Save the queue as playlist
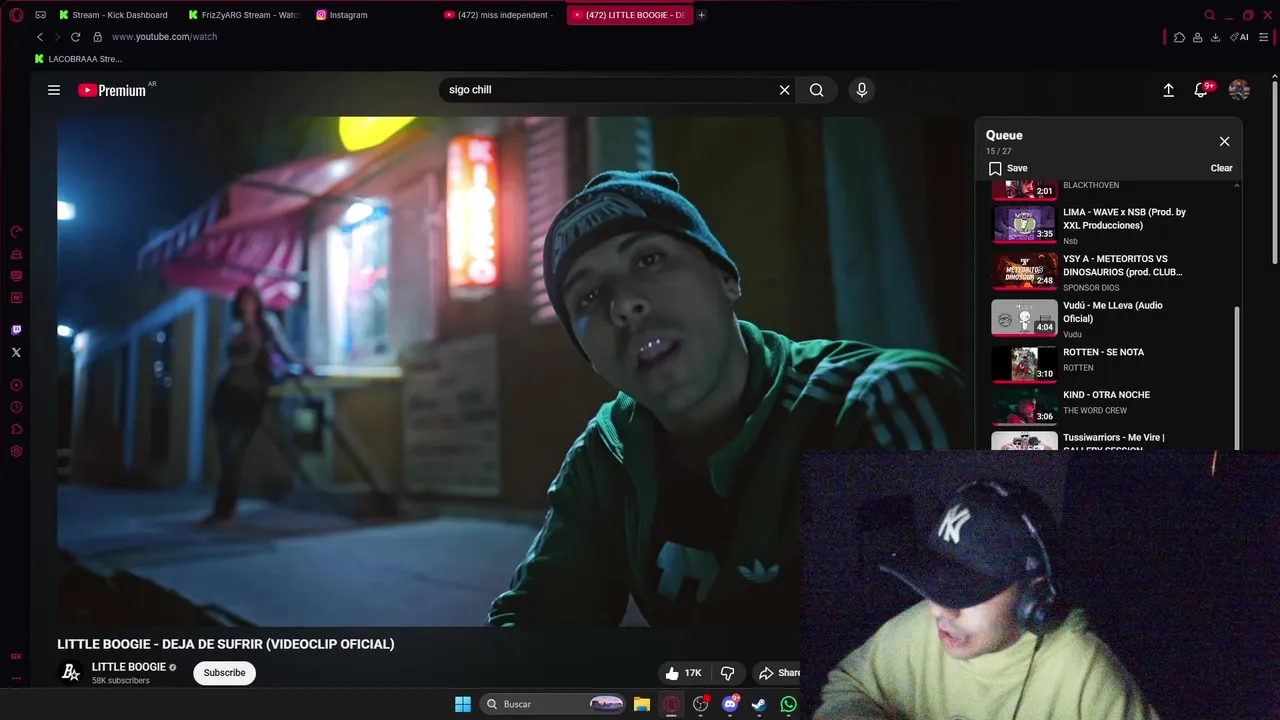Viewport: 1280px width, 720px height. coord(1008,168)
